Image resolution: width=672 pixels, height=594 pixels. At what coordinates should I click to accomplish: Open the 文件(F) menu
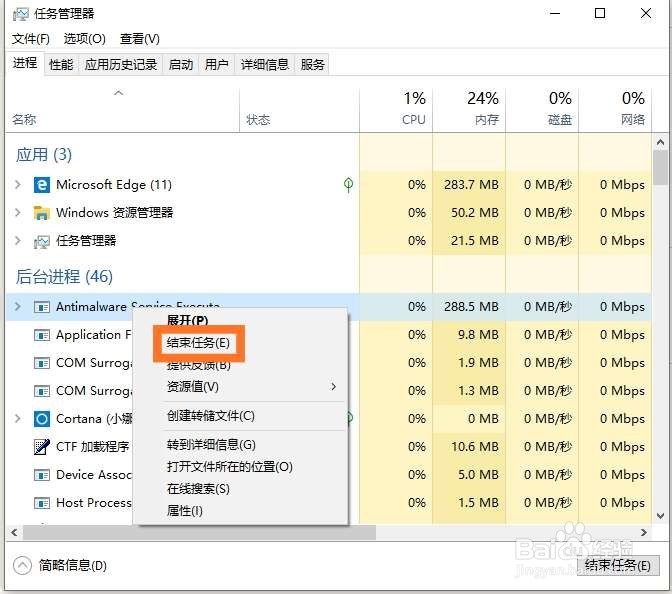(30, 39)
